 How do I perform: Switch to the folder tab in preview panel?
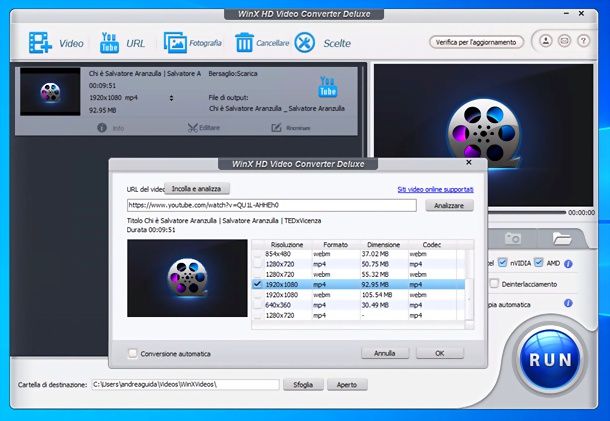(561, 238)
